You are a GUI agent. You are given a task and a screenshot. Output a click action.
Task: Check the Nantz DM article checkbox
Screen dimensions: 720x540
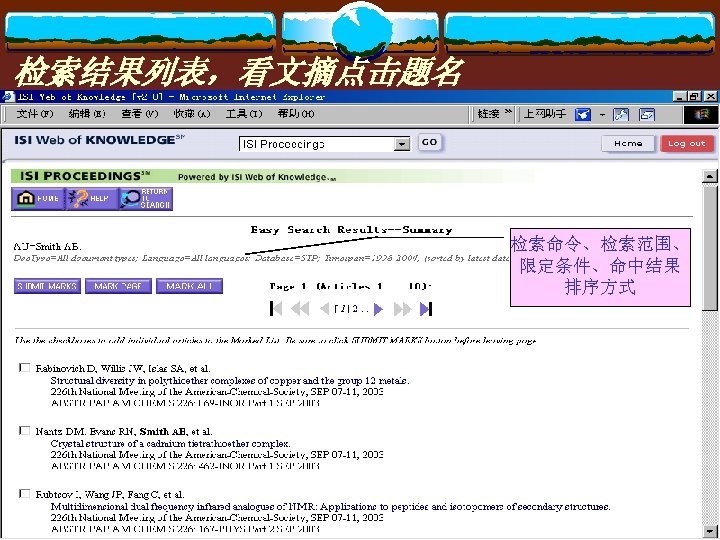pos(24,430)
